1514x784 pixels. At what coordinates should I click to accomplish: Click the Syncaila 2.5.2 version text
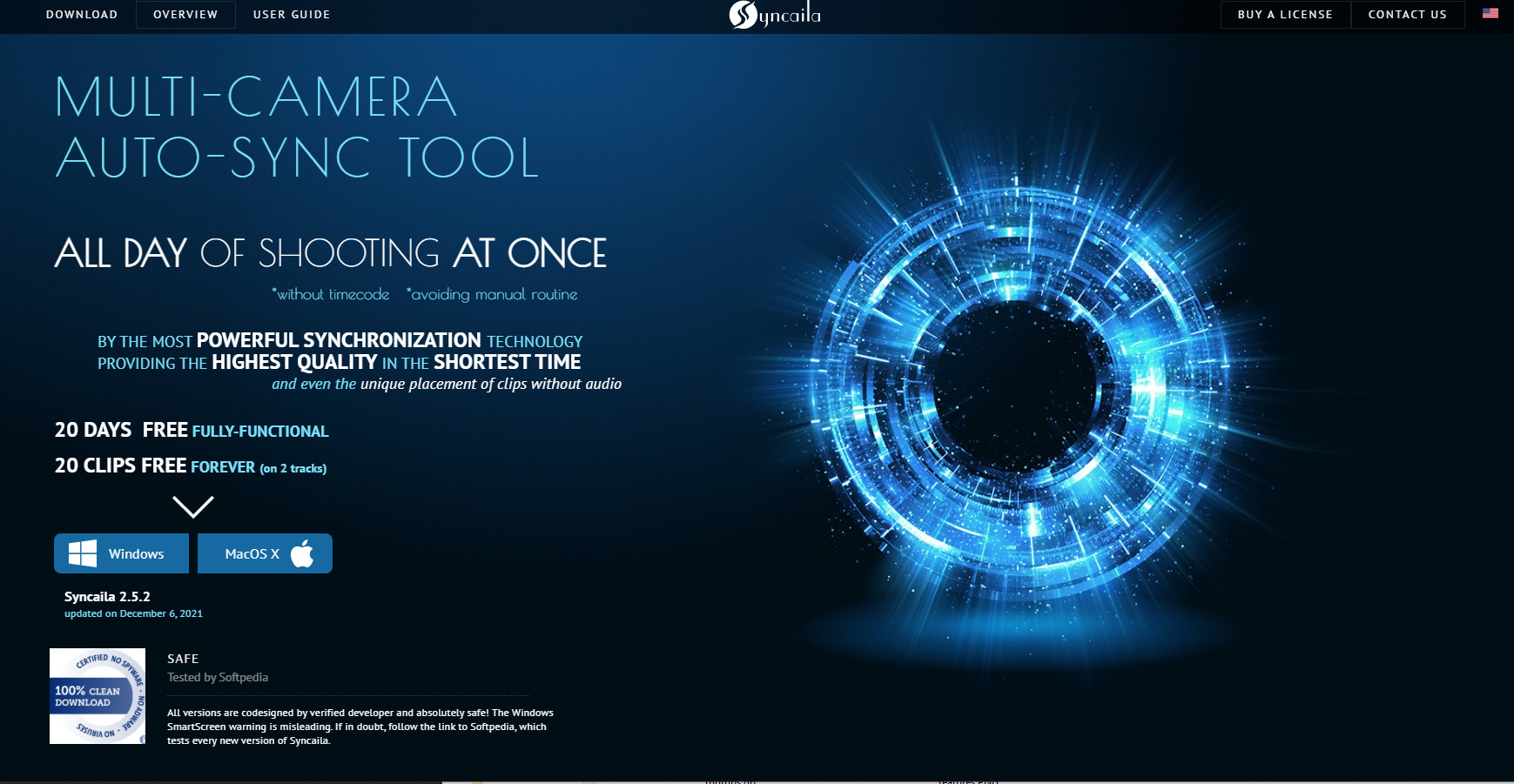point(107,597)
